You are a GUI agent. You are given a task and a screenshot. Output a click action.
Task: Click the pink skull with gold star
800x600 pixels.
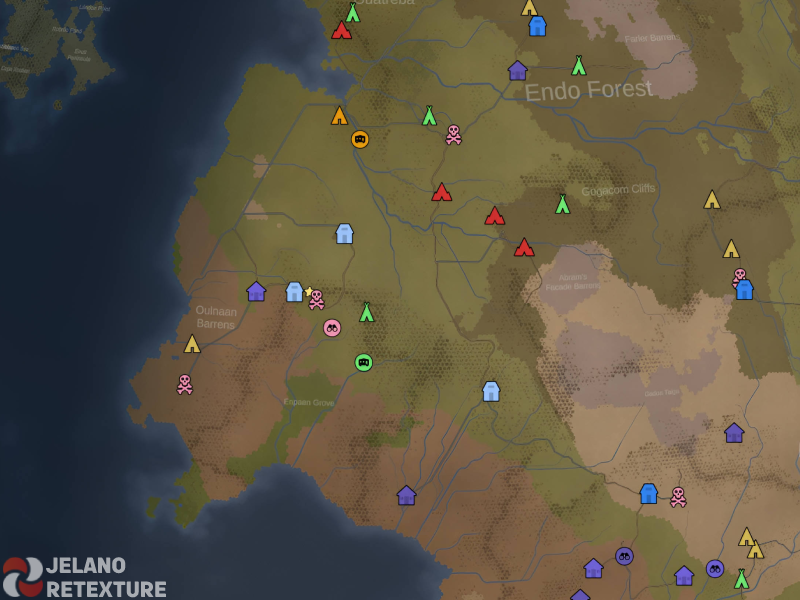point(316,299)
